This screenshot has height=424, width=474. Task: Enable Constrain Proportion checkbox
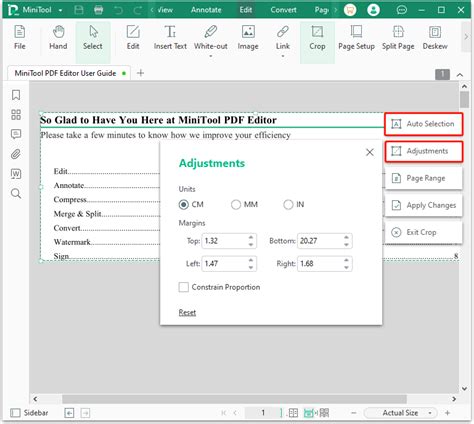[x=183, y=287]
